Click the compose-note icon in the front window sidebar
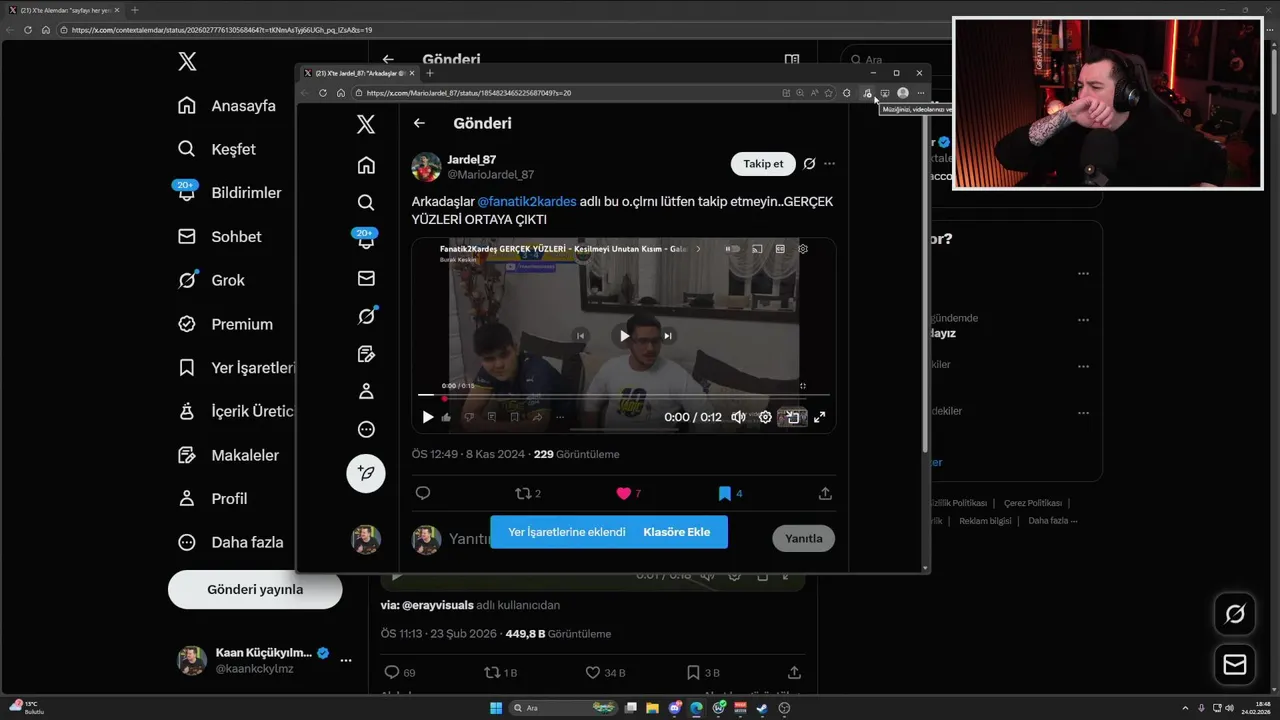1280x720 pixels. pyautogui.click(x=366, y=353)
